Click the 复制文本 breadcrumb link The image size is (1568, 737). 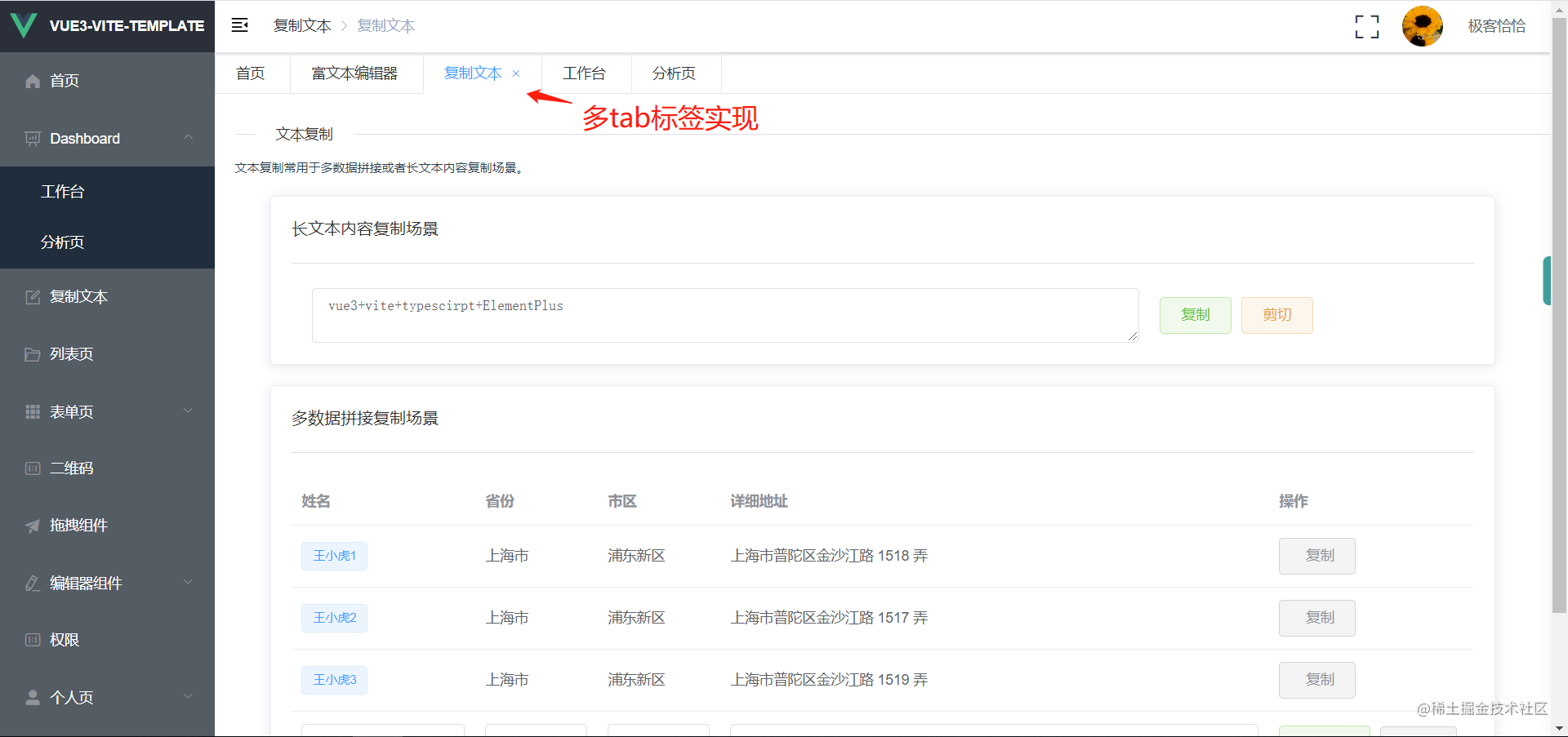[x=302, y=26]
